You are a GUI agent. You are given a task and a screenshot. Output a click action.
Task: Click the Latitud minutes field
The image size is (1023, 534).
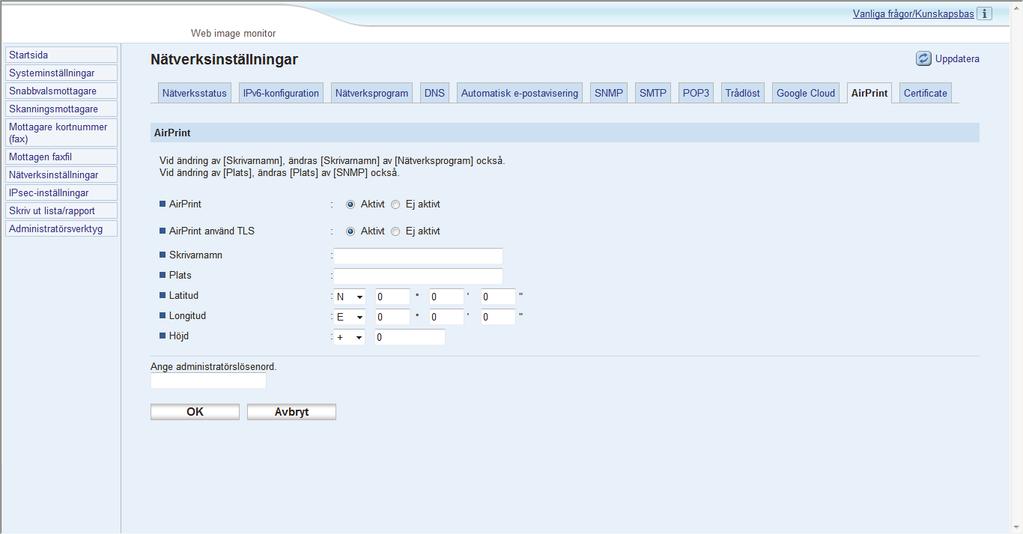pyautogui.click(x=446, y=297)
